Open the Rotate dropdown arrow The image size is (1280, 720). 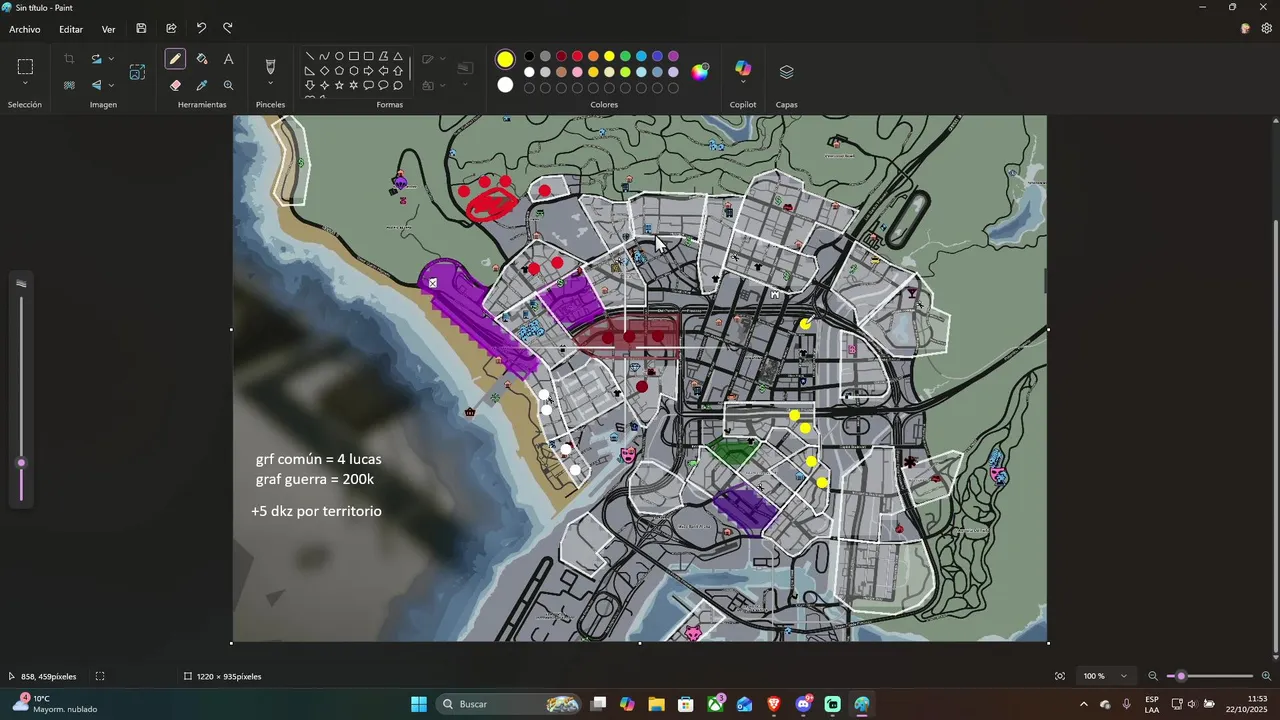click(x=110, y=59)
